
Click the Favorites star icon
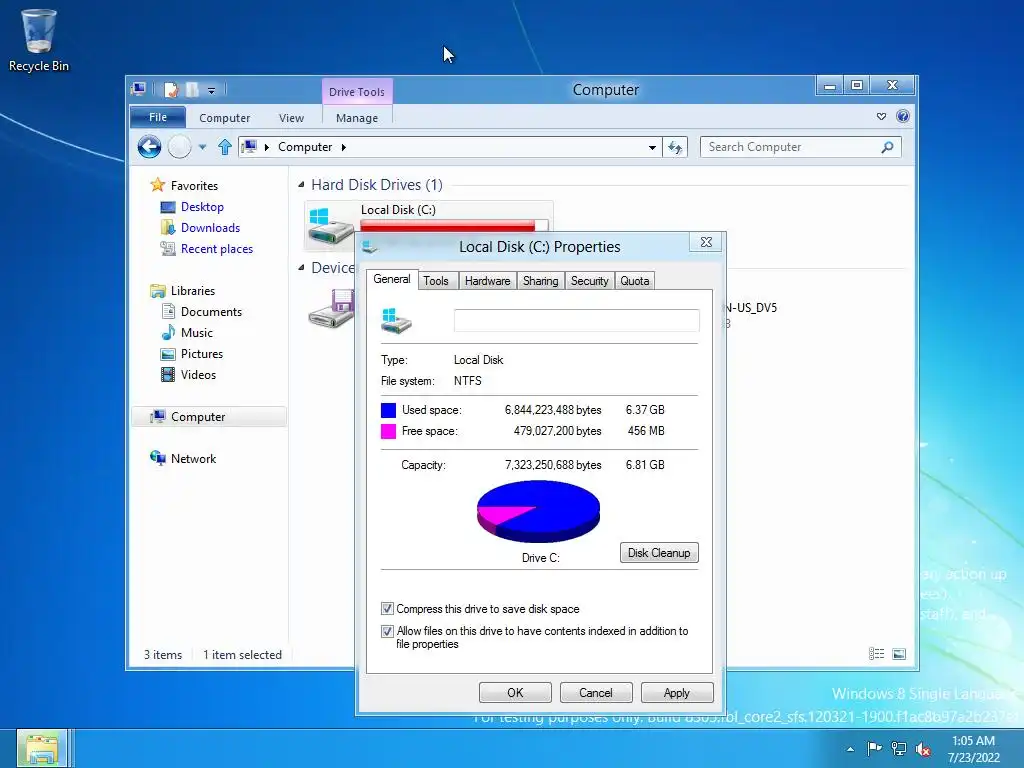point(157,185)
